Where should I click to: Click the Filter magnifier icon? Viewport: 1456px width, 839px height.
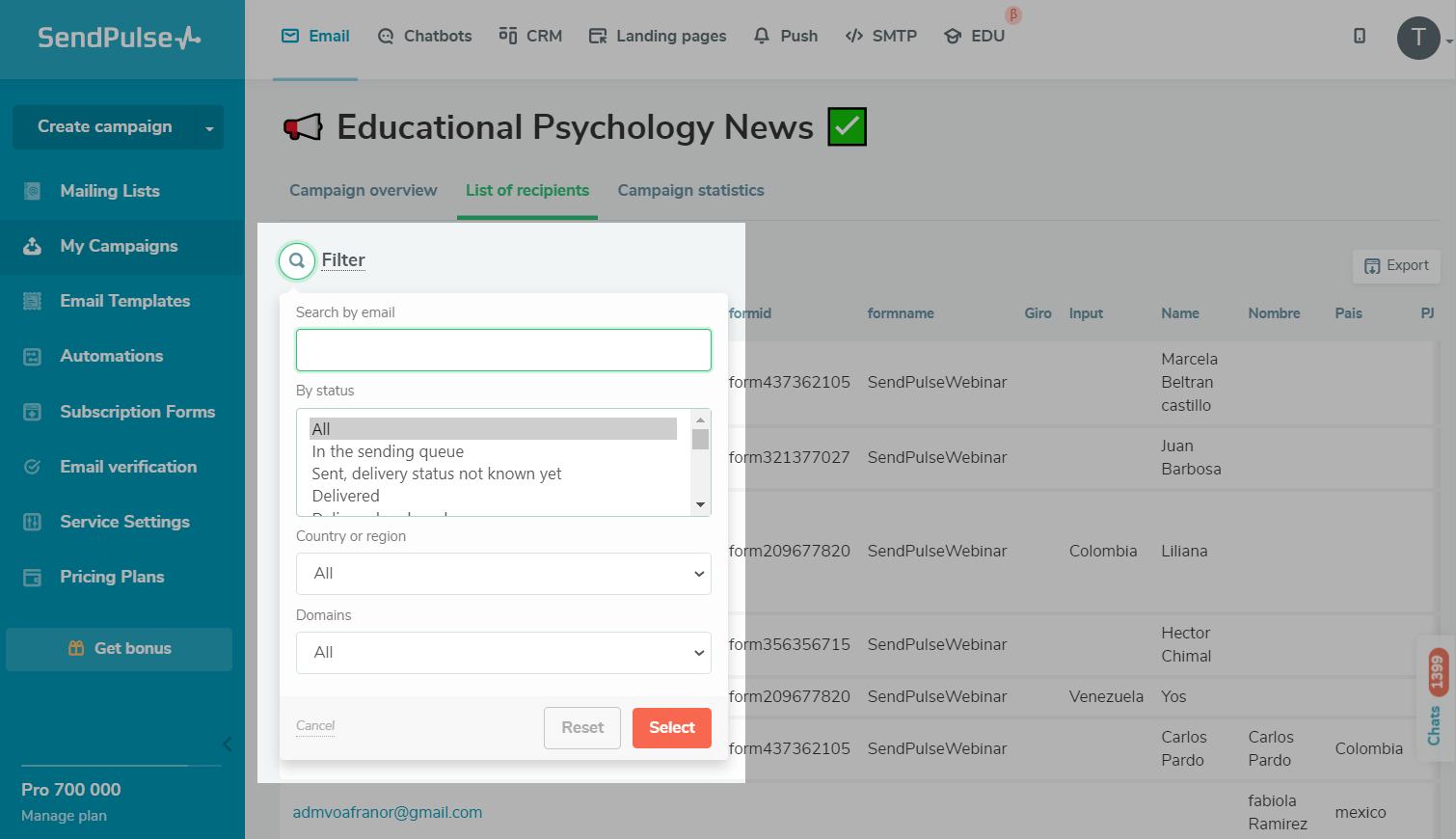(297, 260)
